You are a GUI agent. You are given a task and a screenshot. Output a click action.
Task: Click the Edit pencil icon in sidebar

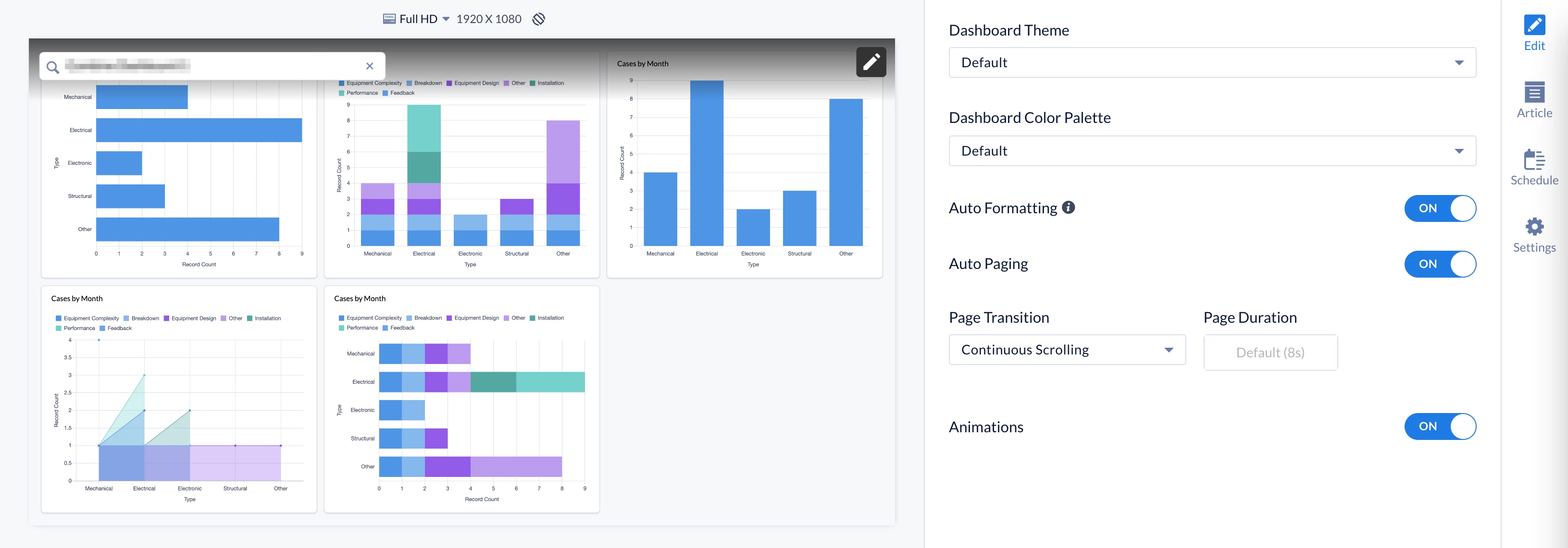point(1534,25)
